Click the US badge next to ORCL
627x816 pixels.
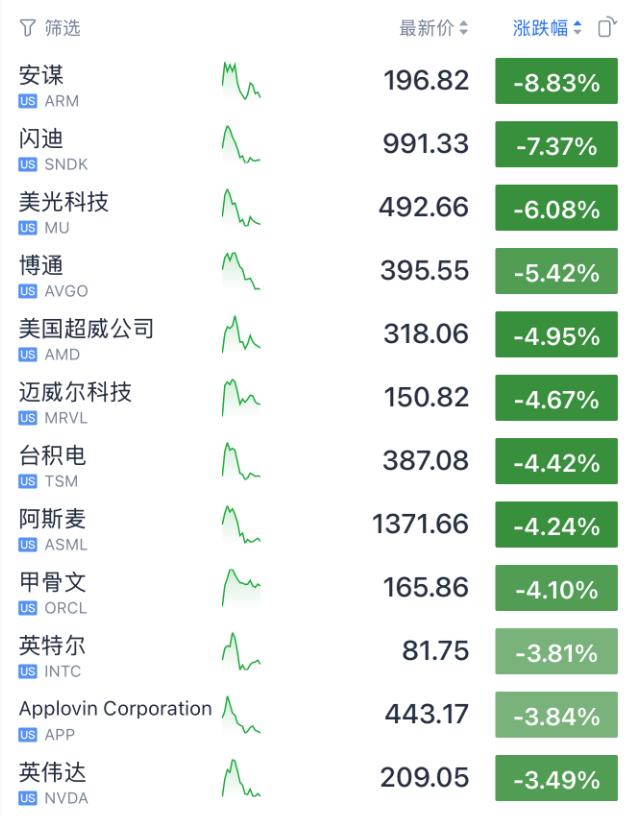coord(28,608)
